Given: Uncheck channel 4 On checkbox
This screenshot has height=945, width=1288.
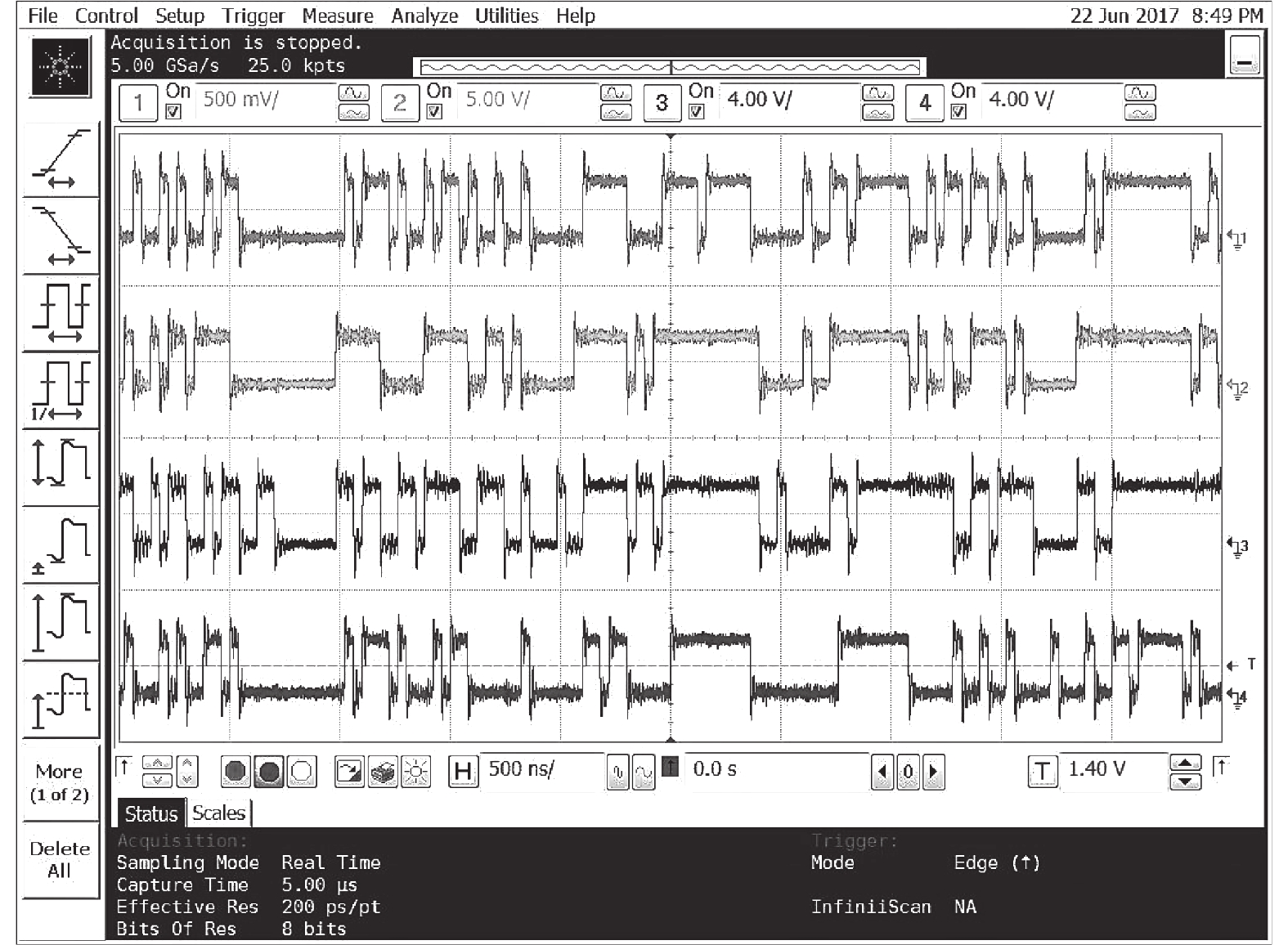Looking at the screenshot, I should coord(958,112).
